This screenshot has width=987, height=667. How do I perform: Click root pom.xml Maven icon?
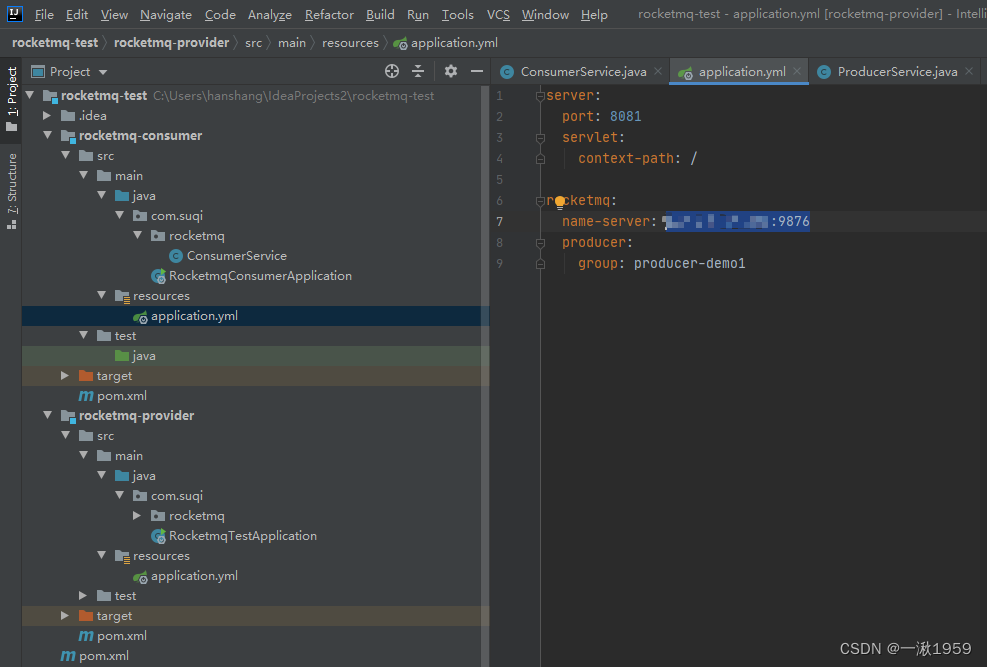pos(68,656)
